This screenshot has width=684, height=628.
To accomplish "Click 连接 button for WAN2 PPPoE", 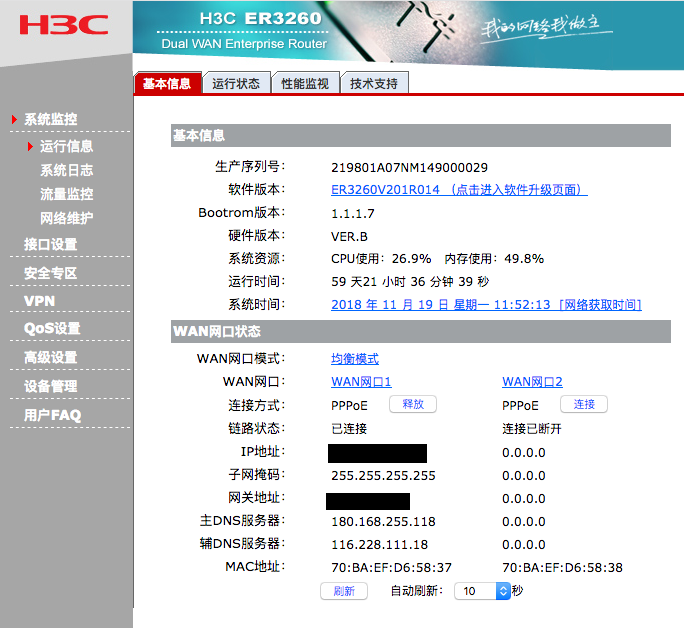I will tap(584, 404).
